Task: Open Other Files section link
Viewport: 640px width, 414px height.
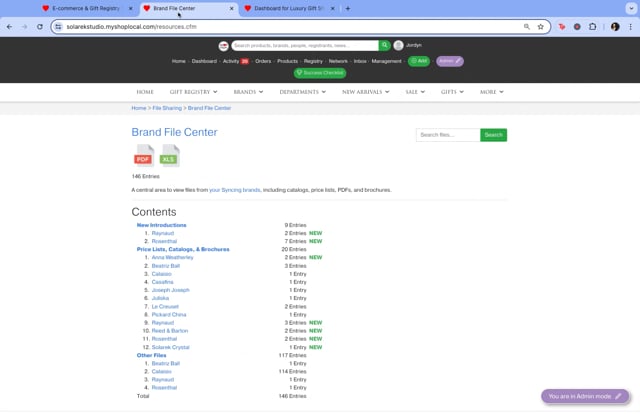Action: click(151, 355)
